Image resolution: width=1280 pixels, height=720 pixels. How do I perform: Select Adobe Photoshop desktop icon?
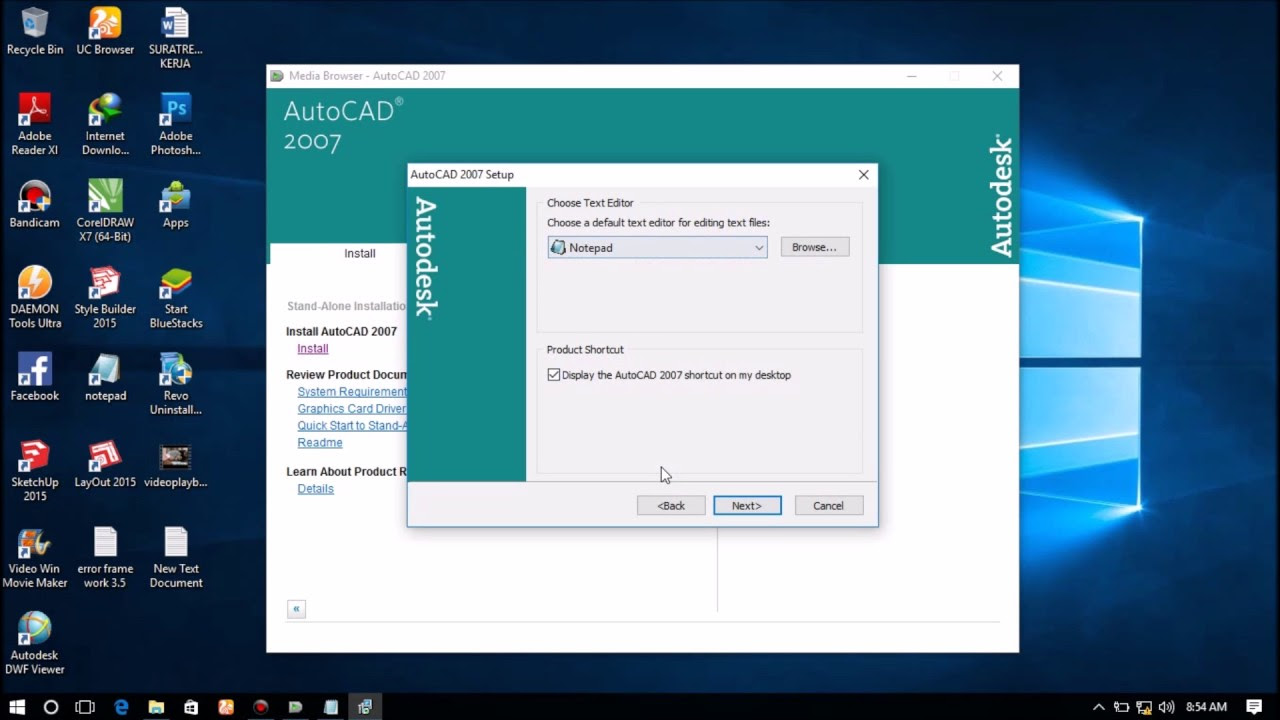(175, 124)
